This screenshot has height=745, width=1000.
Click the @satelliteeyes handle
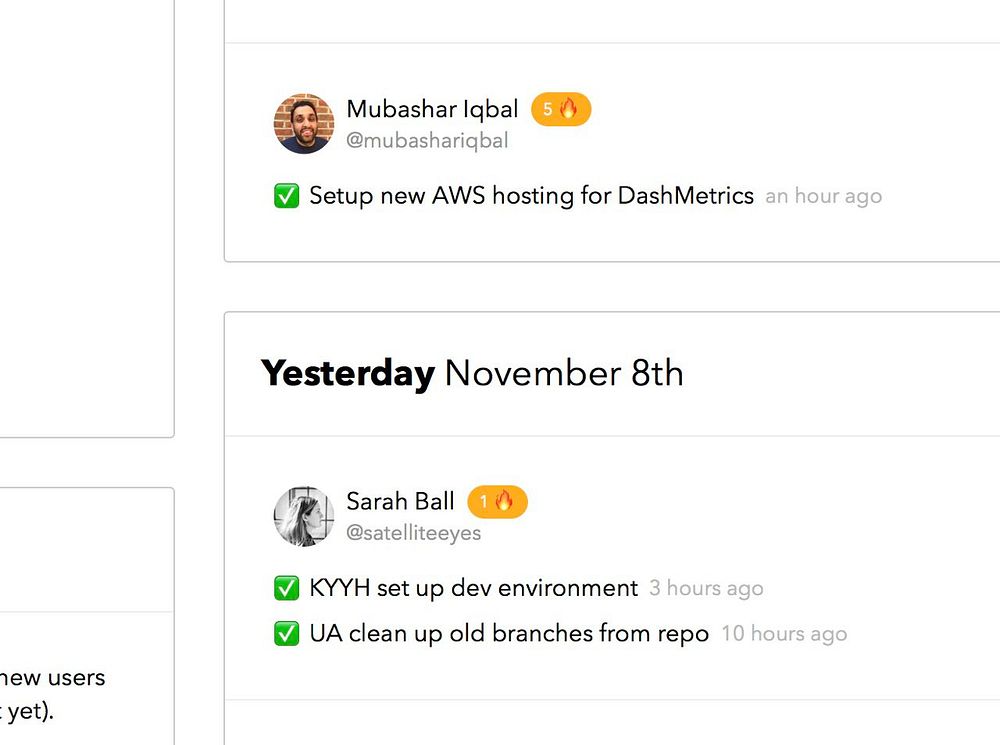(x=413, y=533)
